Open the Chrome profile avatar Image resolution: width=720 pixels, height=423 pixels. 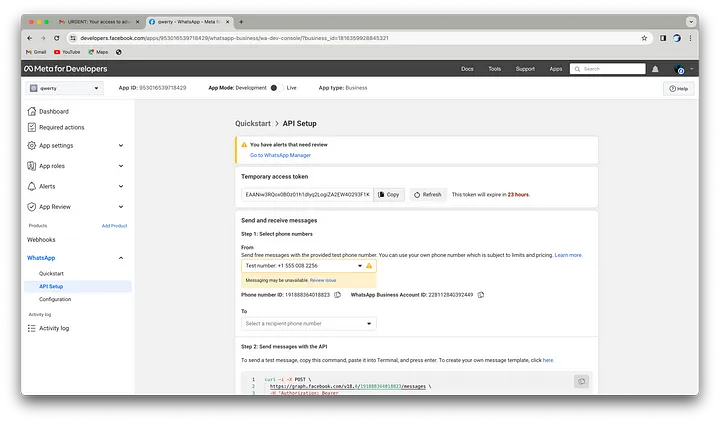coord(677,38)
